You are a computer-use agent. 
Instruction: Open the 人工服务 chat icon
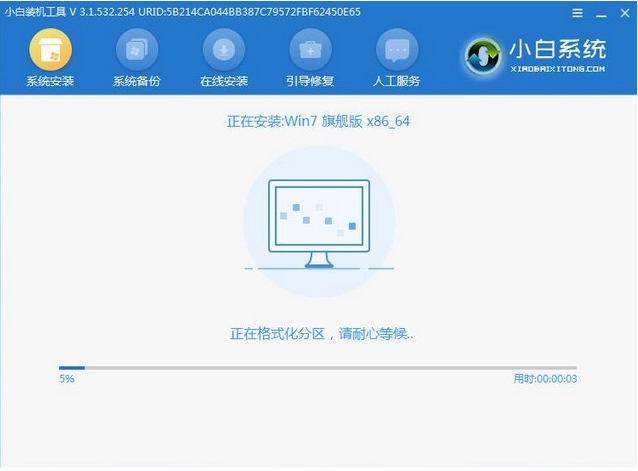(x=397, y=50)
